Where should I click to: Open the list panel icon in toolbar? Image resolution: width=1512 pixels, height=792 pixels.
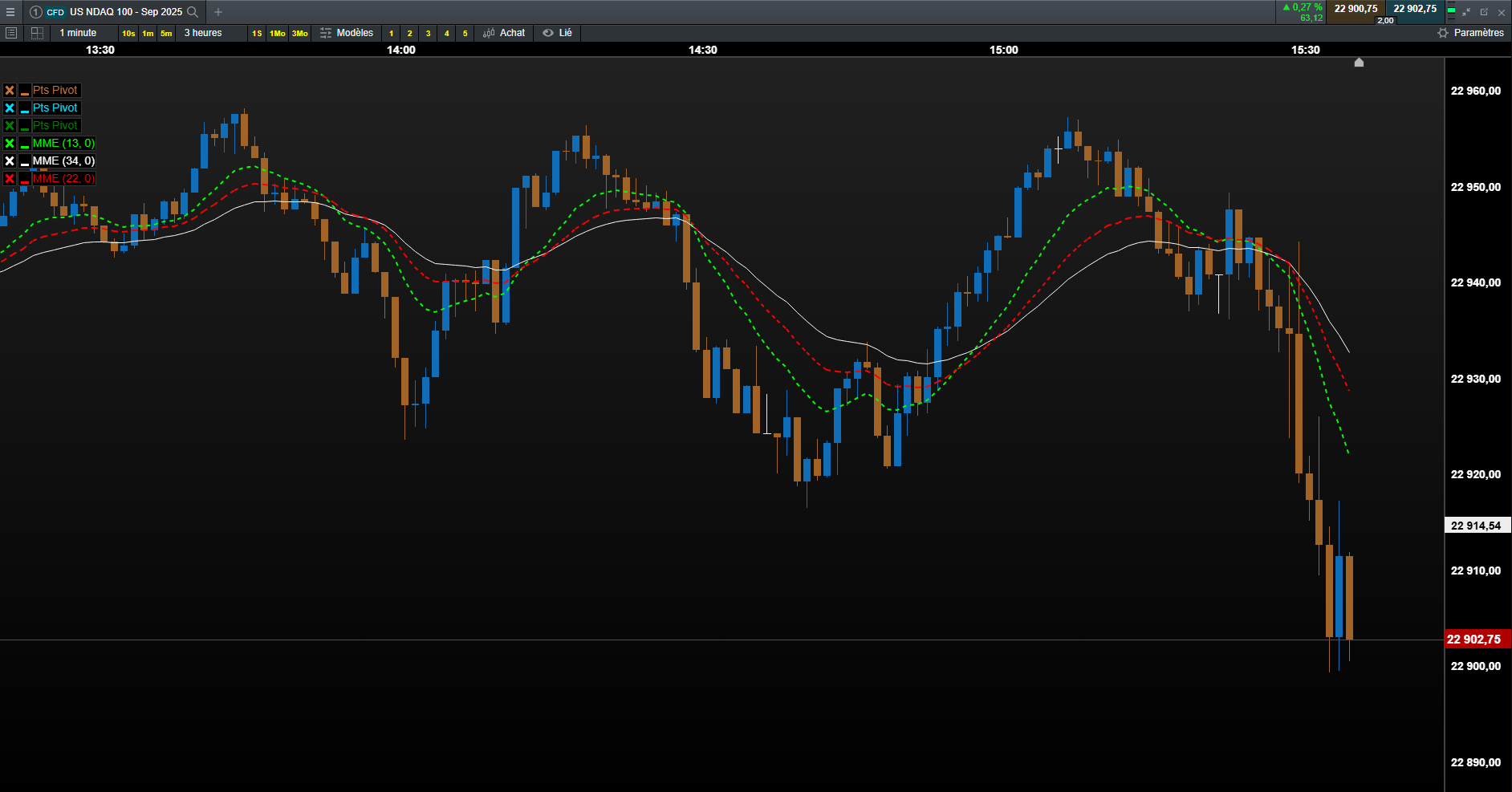click(11, 33)
